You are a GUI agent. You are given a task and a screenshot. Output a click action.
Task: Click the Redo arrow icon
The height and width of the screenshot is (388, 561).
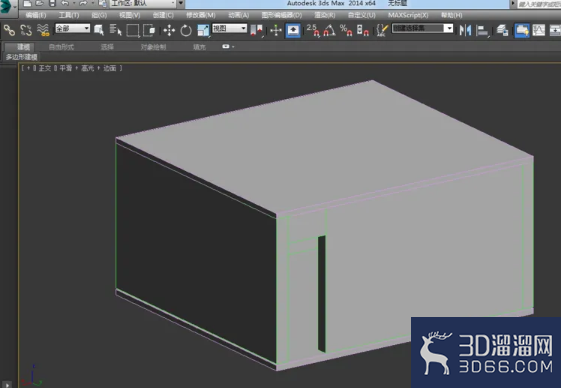coord(83,4)
